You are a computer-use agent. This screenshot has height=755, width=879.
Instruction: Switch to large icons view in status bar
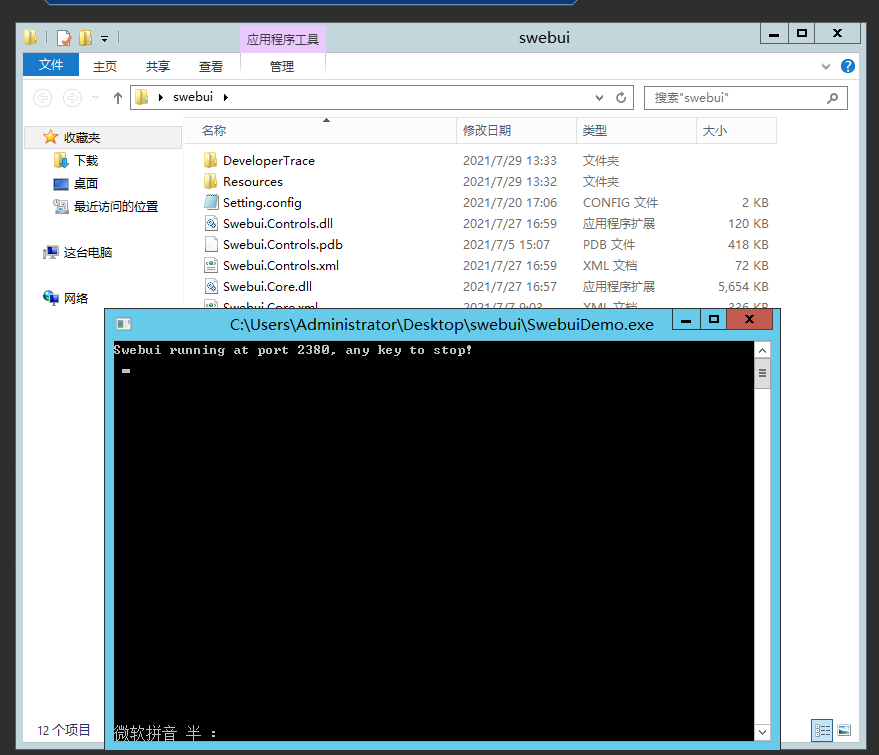[844, 730]
